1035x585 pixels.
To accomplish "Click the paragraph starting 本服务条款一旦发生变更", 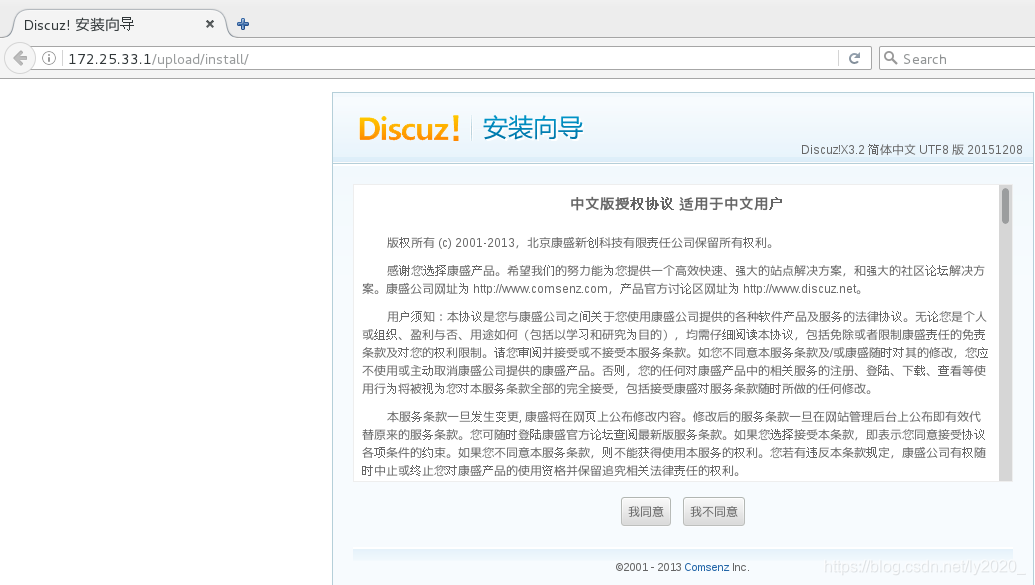I will tap(673, 444).
